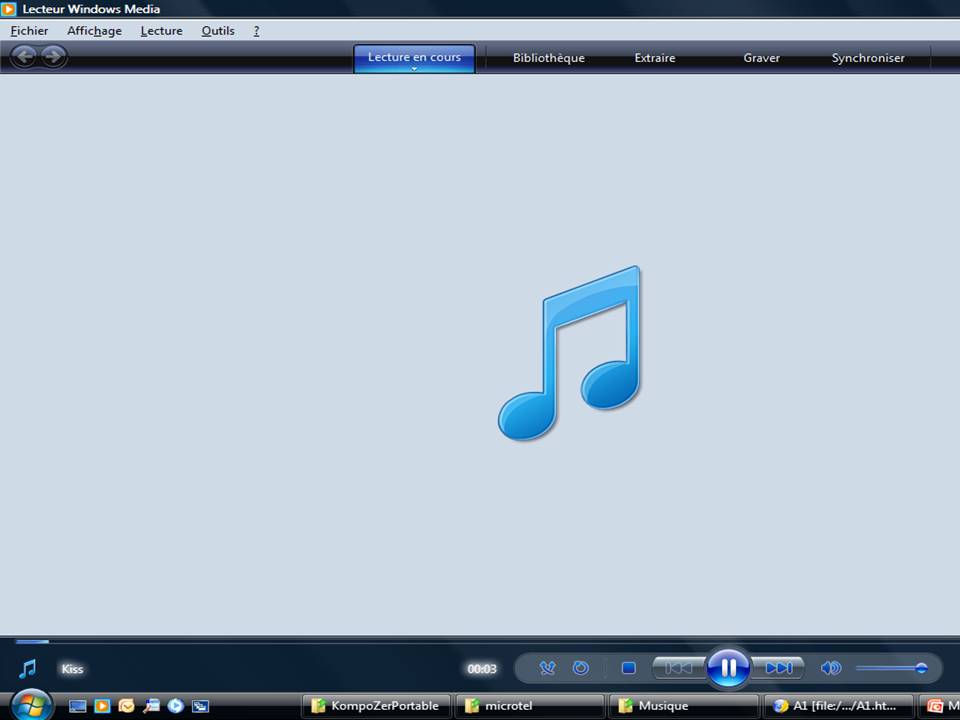This screenshot has width=960, height=720.
Task: Switch to the KompoZerPortable taskbar window
Action: tap(377, 706)
